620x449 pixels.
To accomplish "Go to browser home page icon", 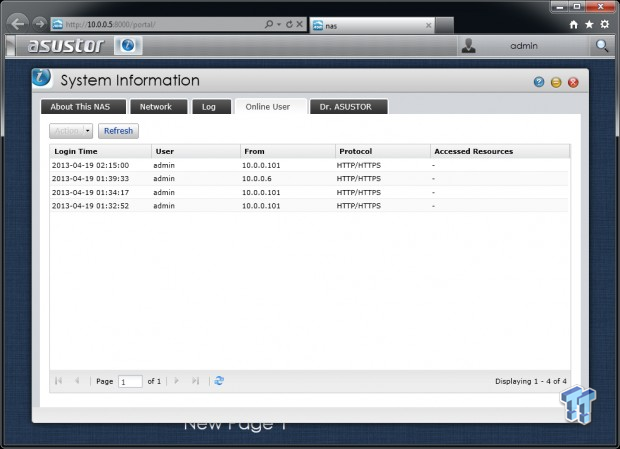I will coord(574,25).
